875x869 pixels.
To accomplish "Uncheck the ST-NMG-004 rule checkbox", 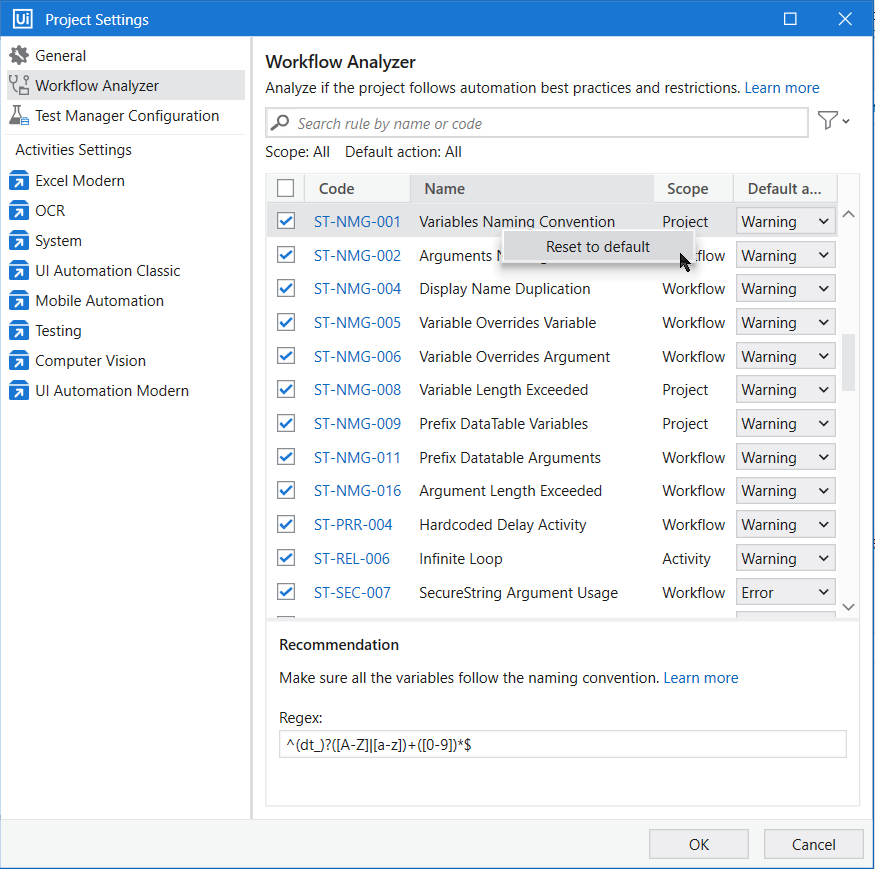I will click(286, 288).
